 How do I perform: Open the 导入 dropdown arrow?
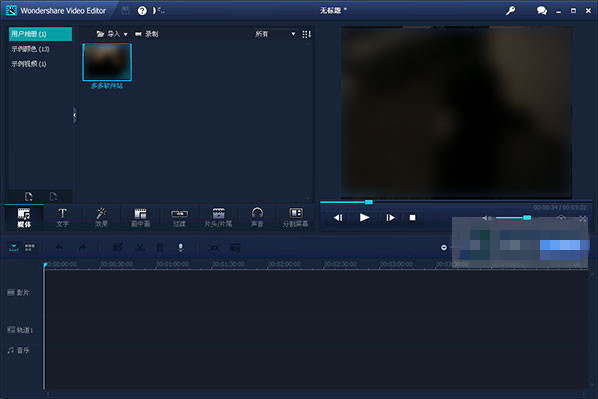tap(125, 34)
